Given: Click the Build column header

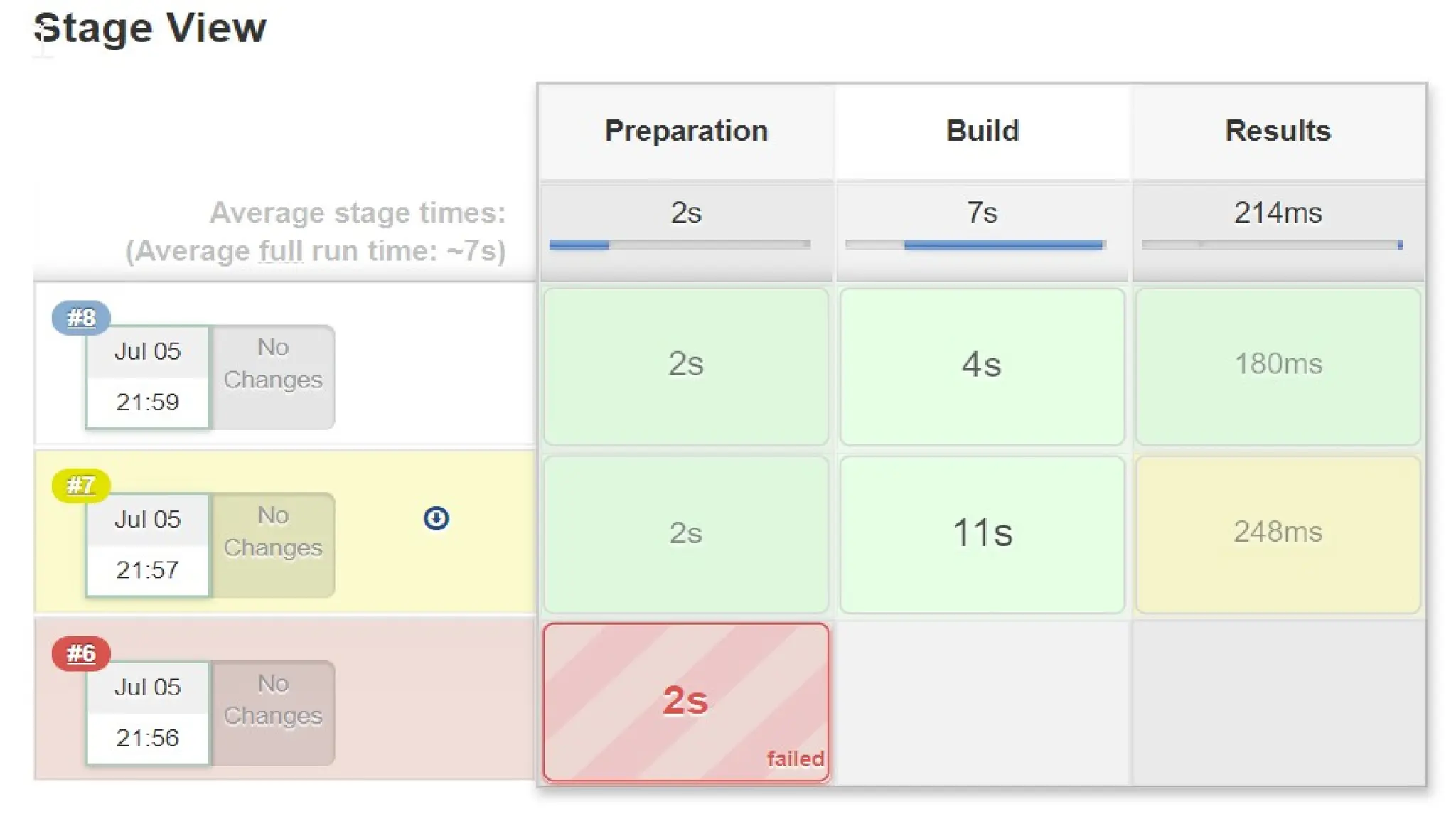Looking at the screenshot, I should click(982, 132).
